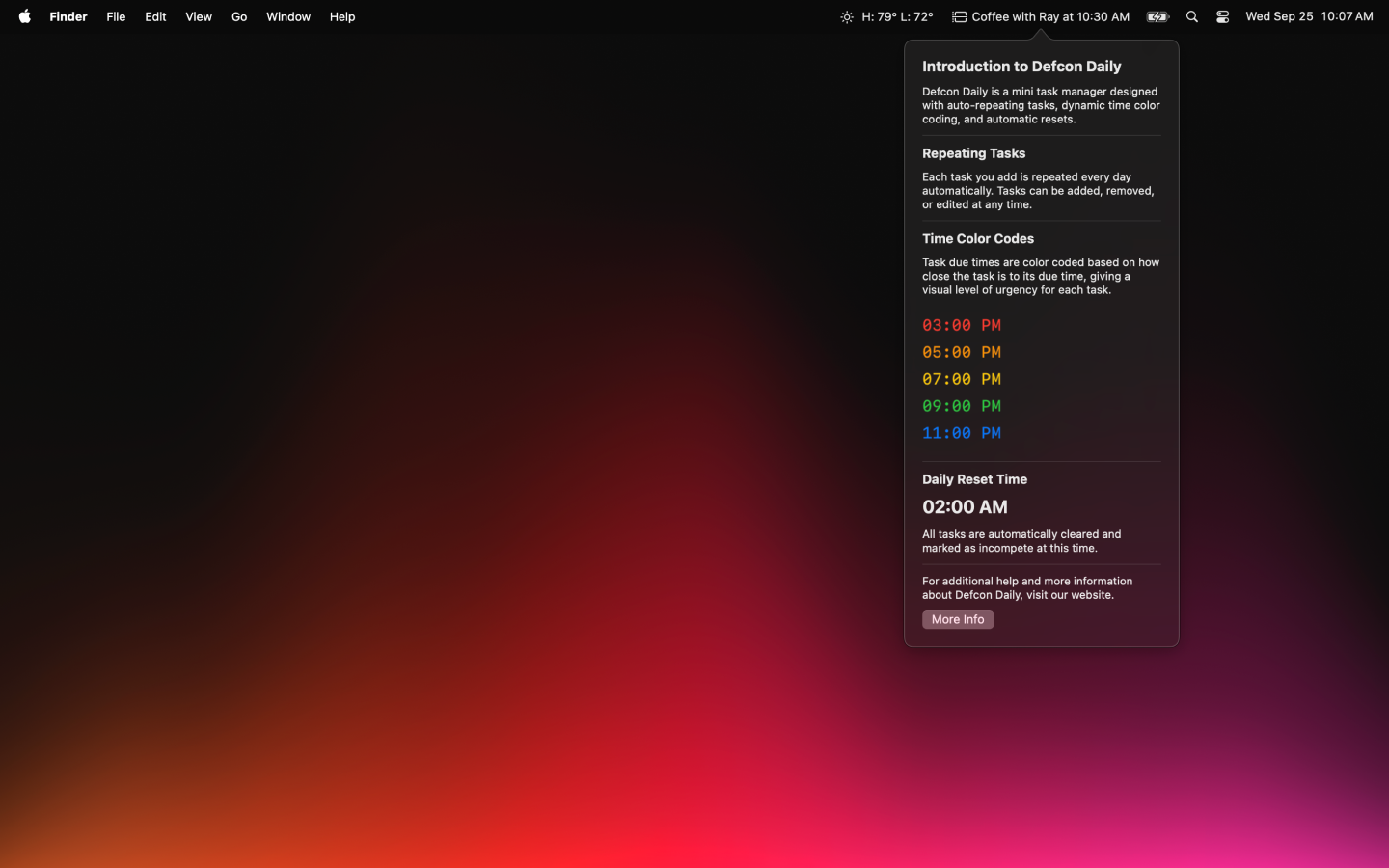The height and width of the screenshot is (868, 1389).
Task: Click the battery charging icon
Action: 1157,16
